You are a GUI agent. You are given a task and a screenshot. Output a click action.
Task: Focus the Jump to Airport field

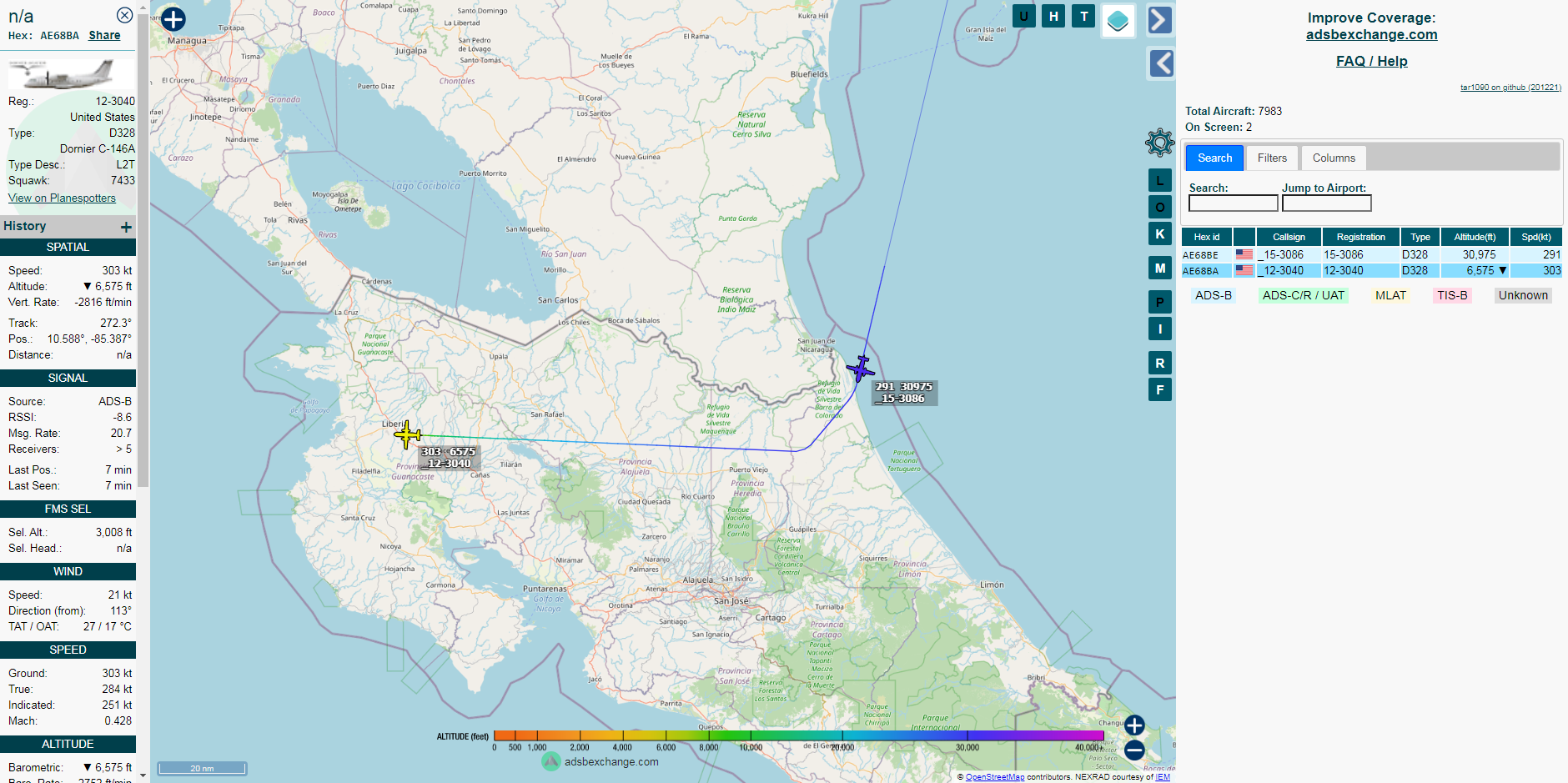pos(1326,203)
